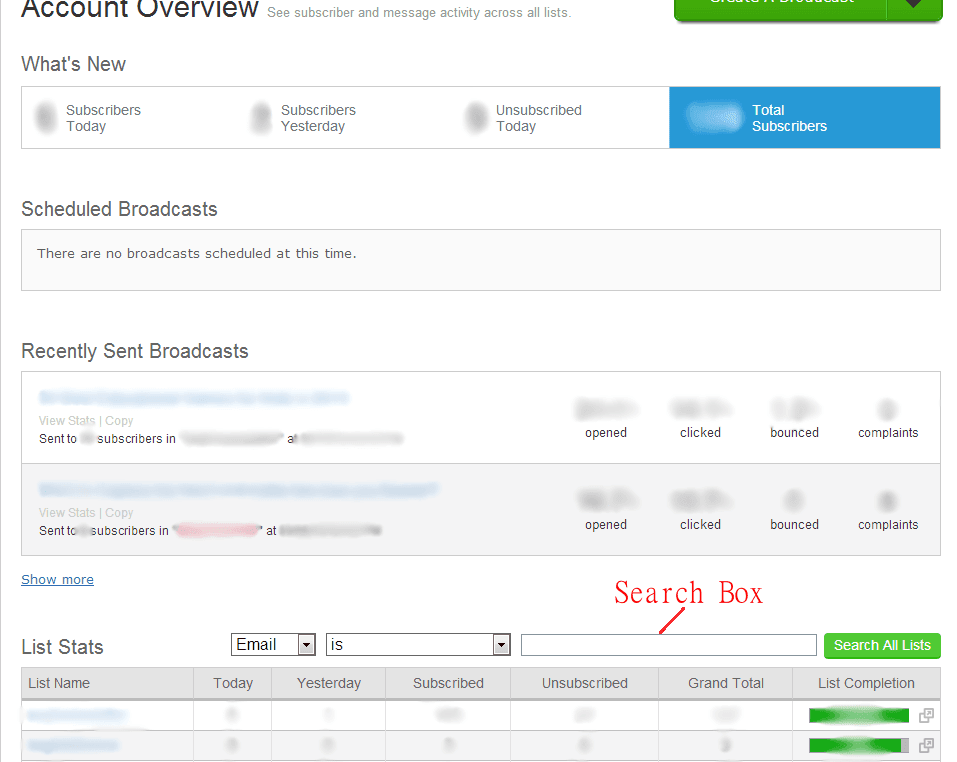
Task: Open the blurred list name in the first list row
Action: coord(77,715)
